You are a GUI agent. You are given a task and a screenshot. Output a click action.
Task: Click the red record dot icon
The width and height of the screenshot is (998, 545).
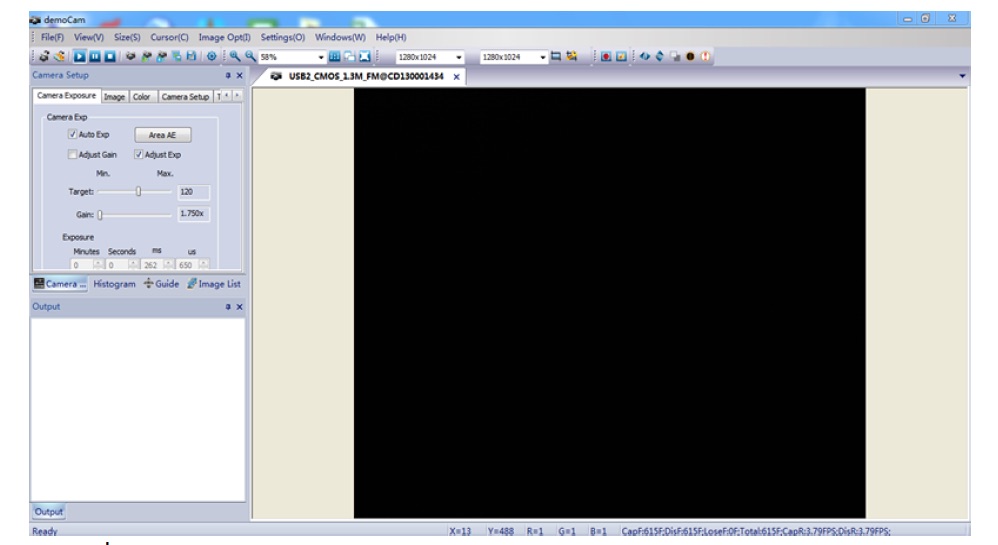606,57
